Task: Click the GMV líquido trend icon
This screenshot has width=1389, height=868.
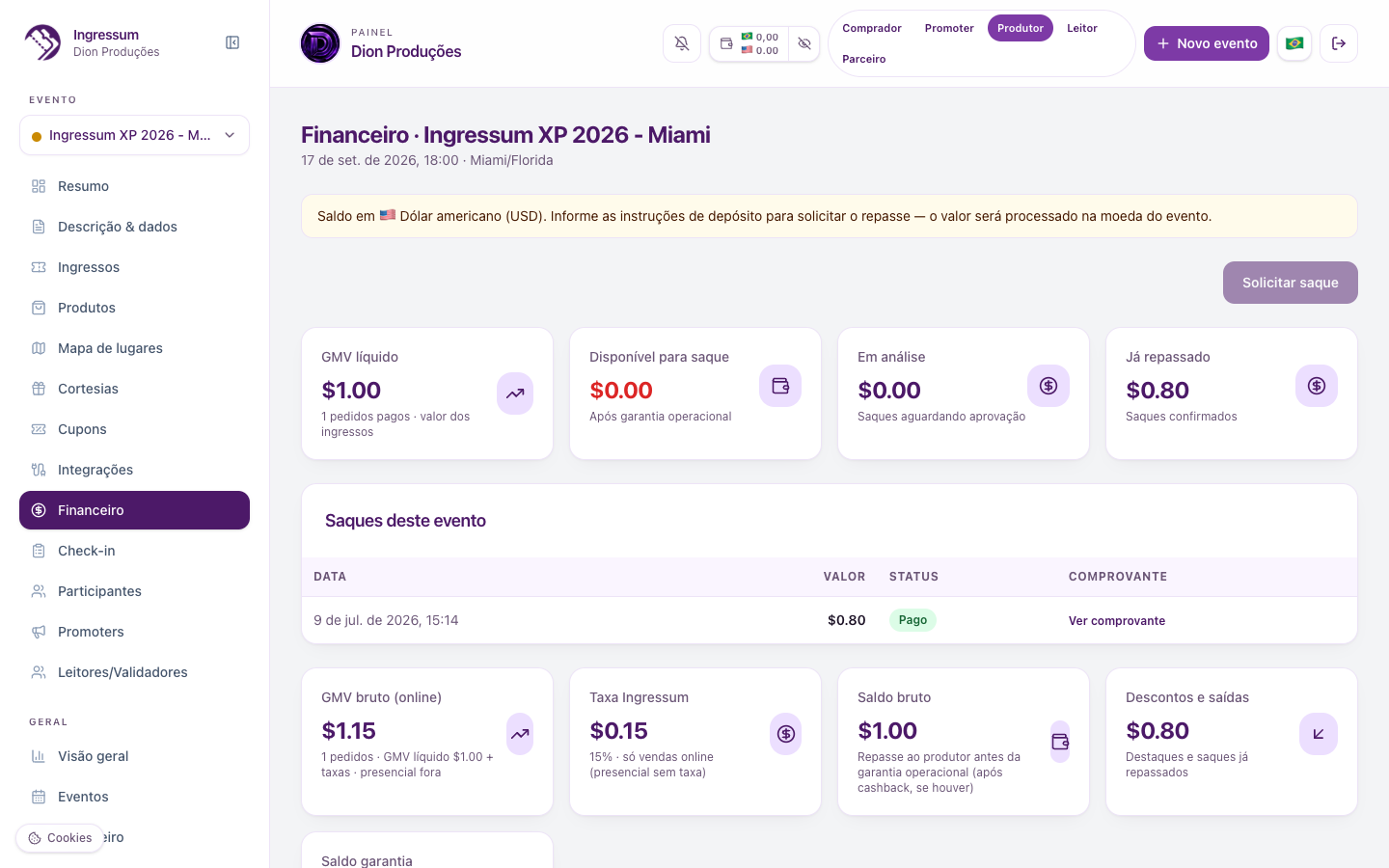Action: (x=515, y=393)
